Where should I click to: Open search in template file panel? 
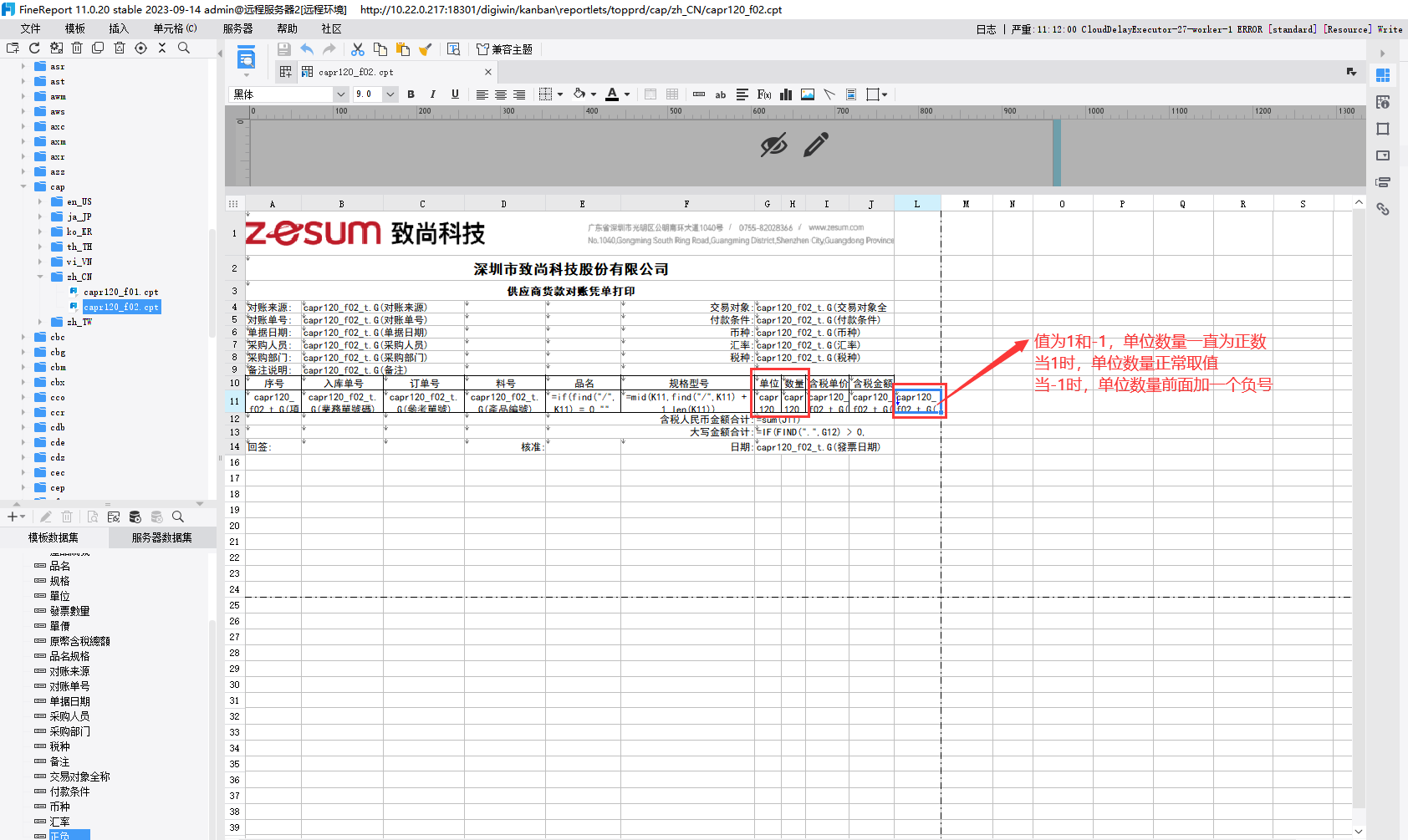click(x=184, y=48)
